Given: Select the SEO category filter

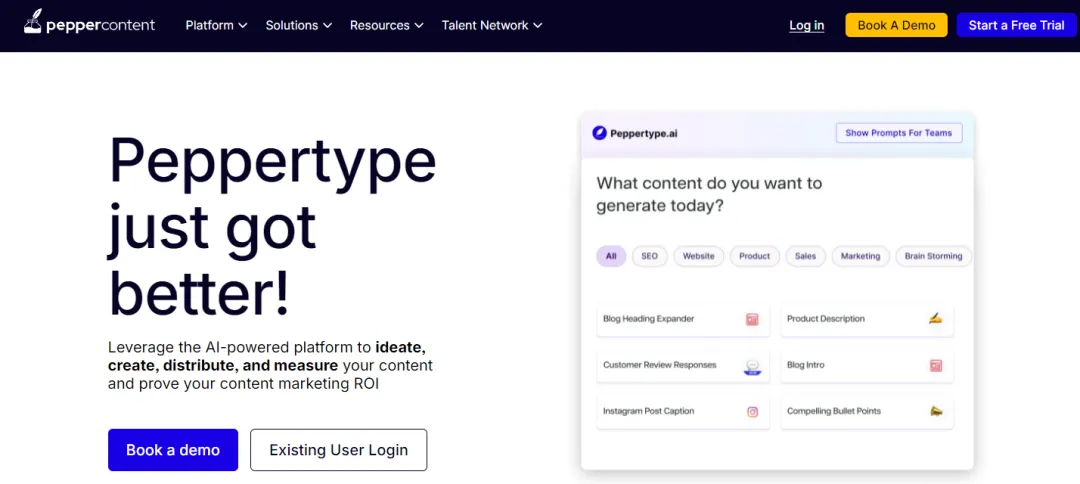Looking at the screenshot, I should (649, 256).
